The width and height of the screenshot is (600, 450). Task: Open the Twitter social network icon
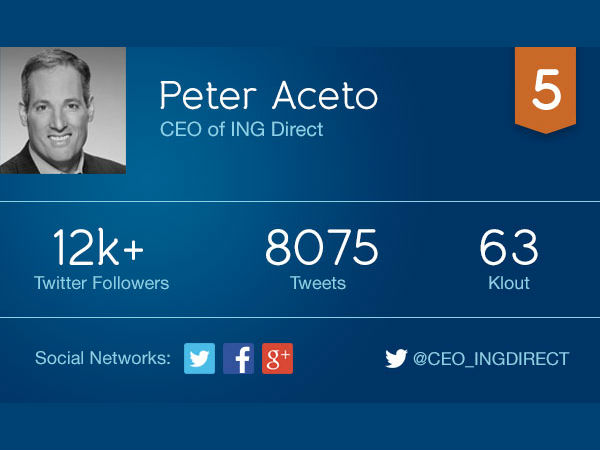(x=199, y=359)
